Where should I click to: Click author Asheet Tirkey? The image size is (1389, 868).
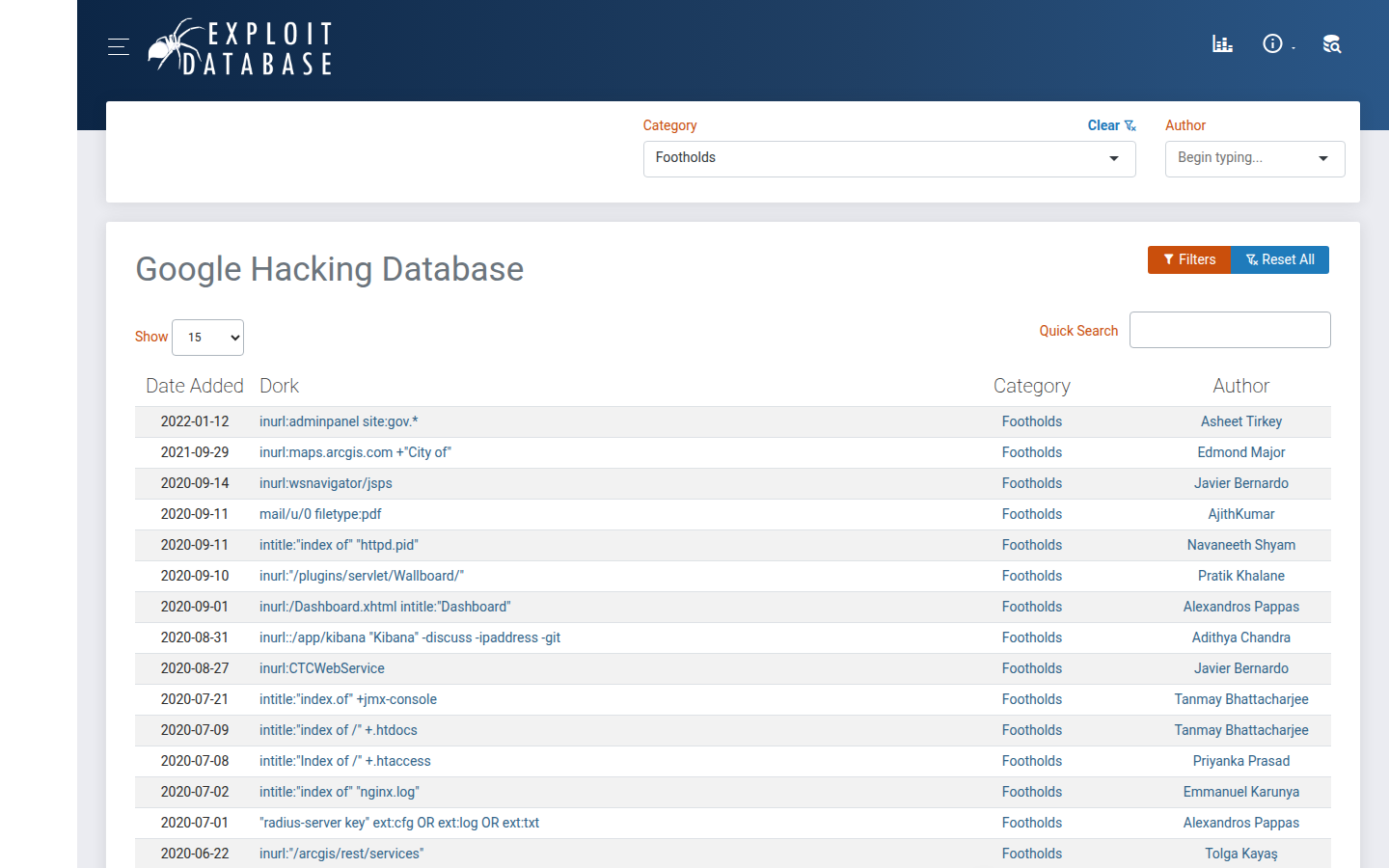pos(1241,421)
